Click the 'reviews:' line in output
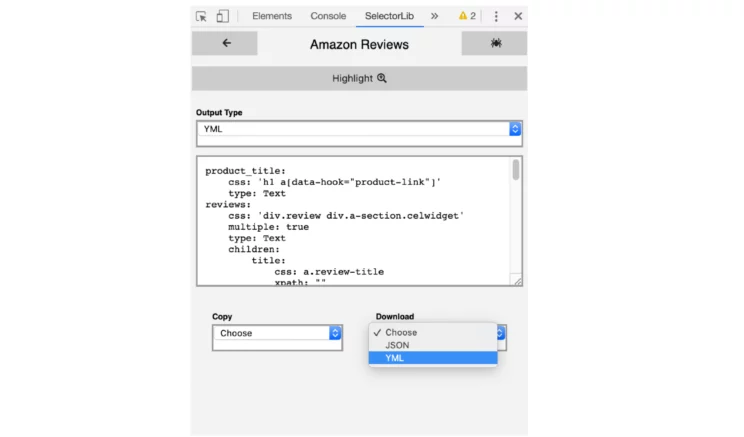 point(228,205)
